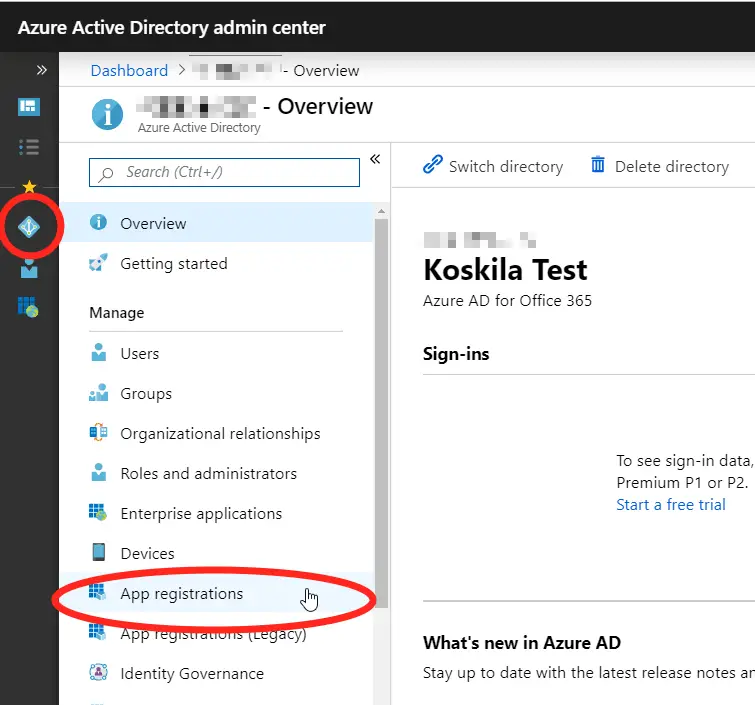
Task: Open Getting started menu item
Action: click(173, 264)
